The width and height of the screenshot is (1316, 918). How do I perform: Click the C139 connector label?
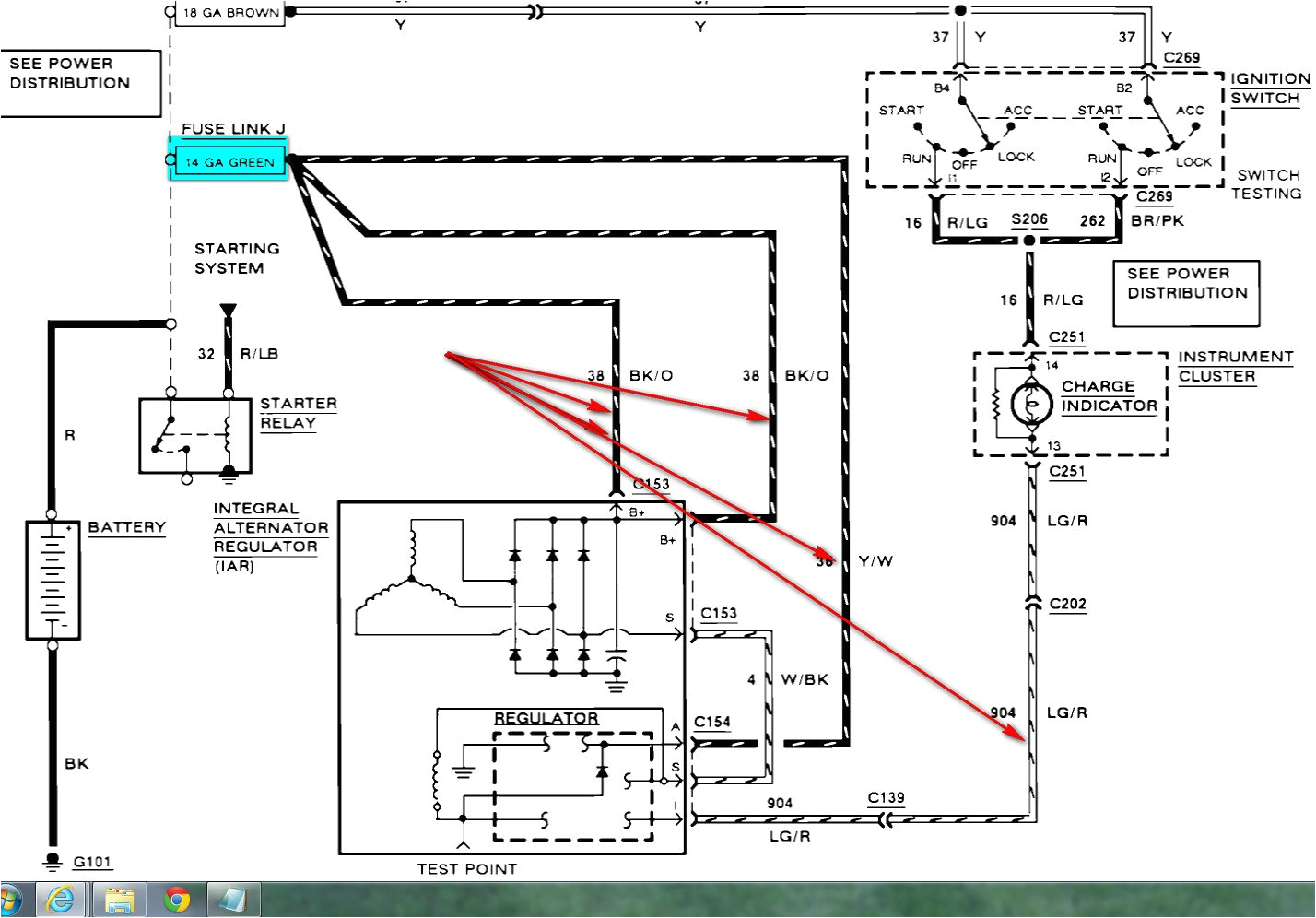click(x=886, y=798)
